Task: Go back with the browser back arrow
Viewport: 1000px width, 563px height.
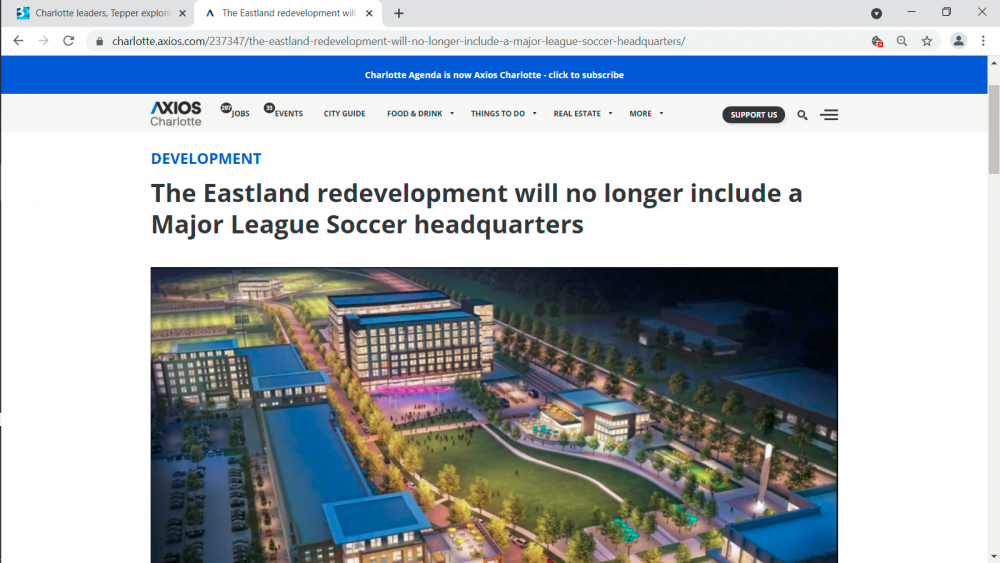Action: click(18, 41)
